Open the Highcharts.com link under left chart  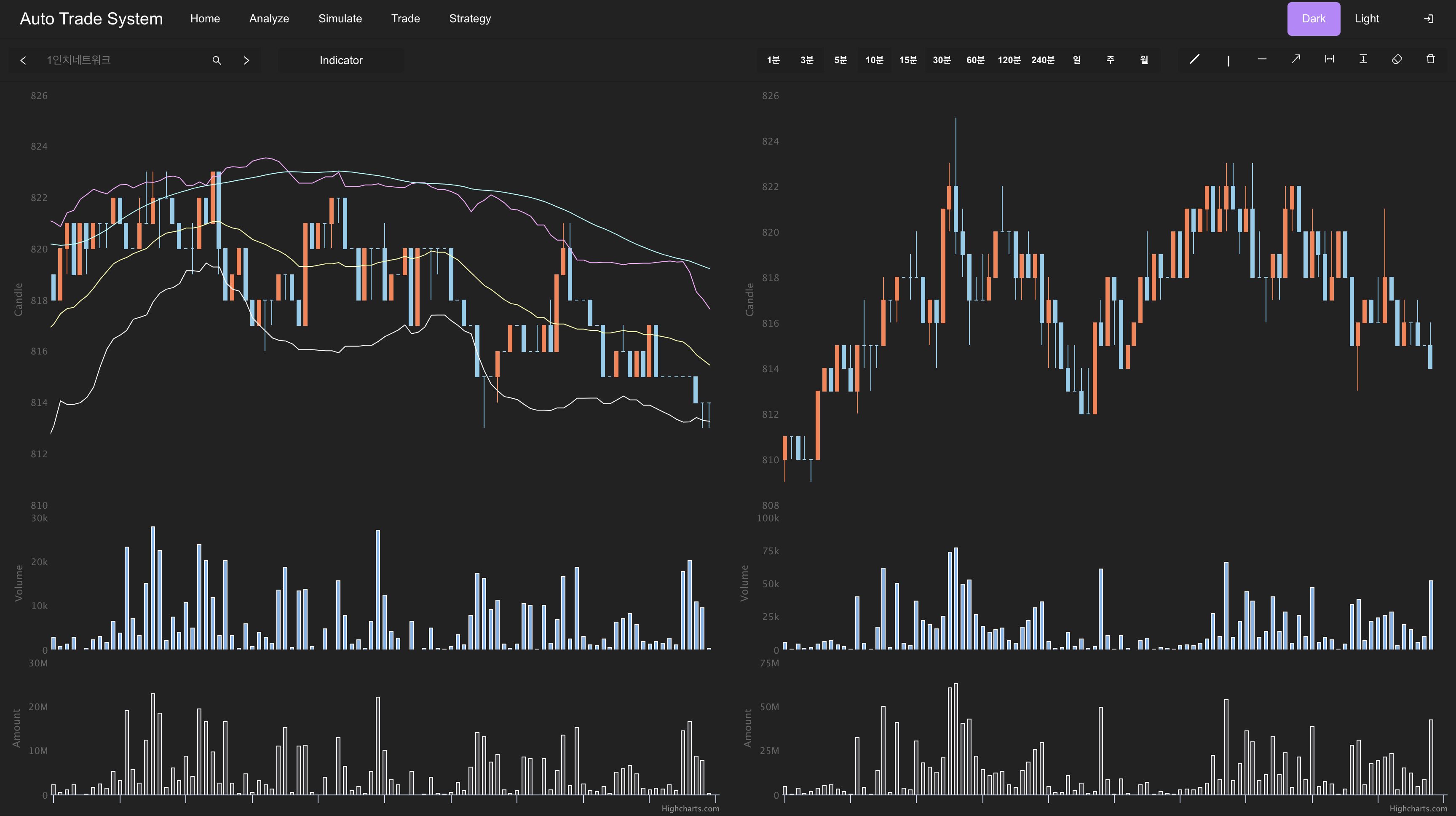[x=690, y=808]
